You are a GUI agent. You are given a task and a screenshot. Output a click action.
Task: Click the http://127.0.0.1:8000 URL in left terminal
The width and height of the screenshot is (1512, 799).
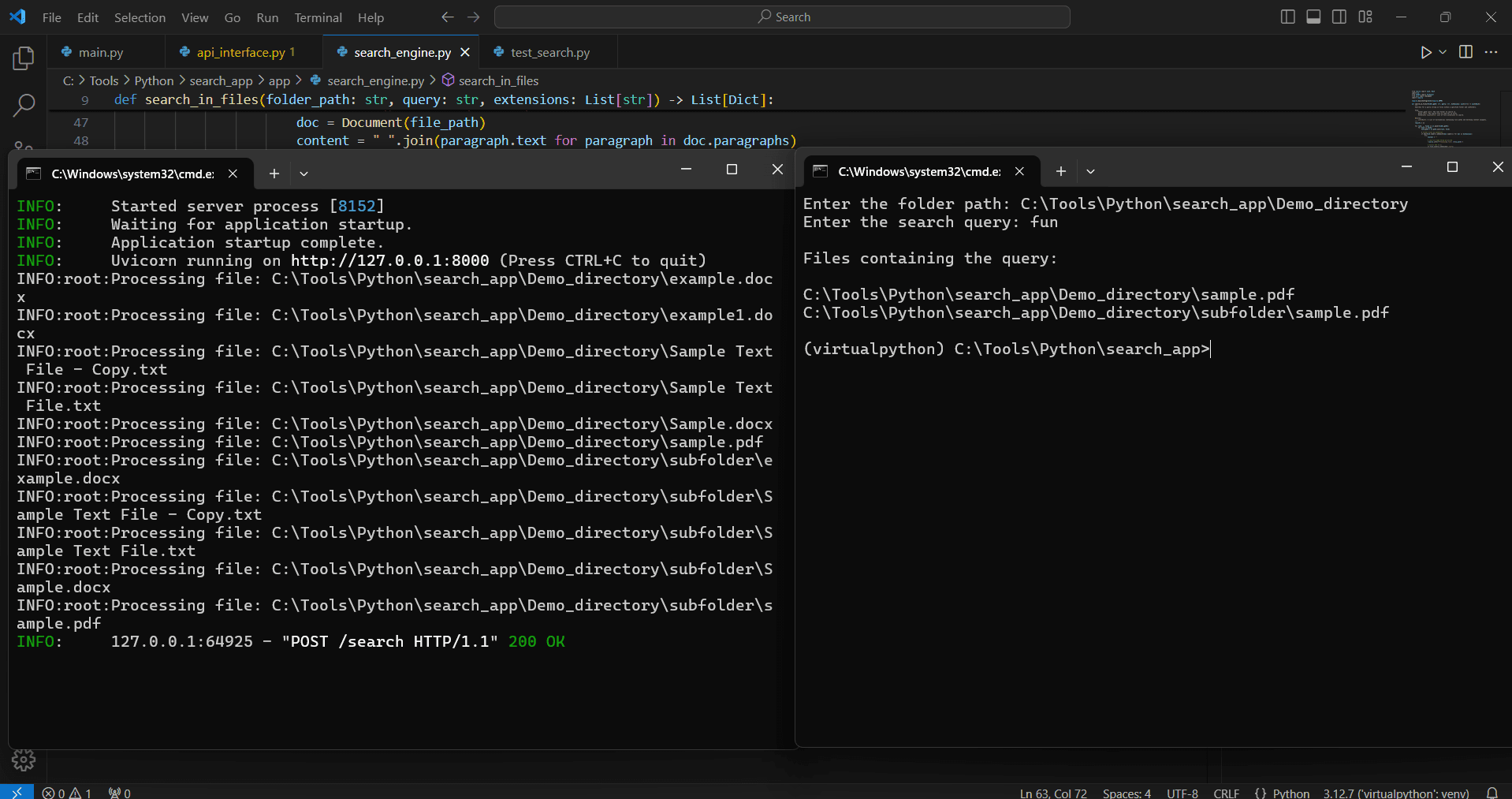[389, 260]
